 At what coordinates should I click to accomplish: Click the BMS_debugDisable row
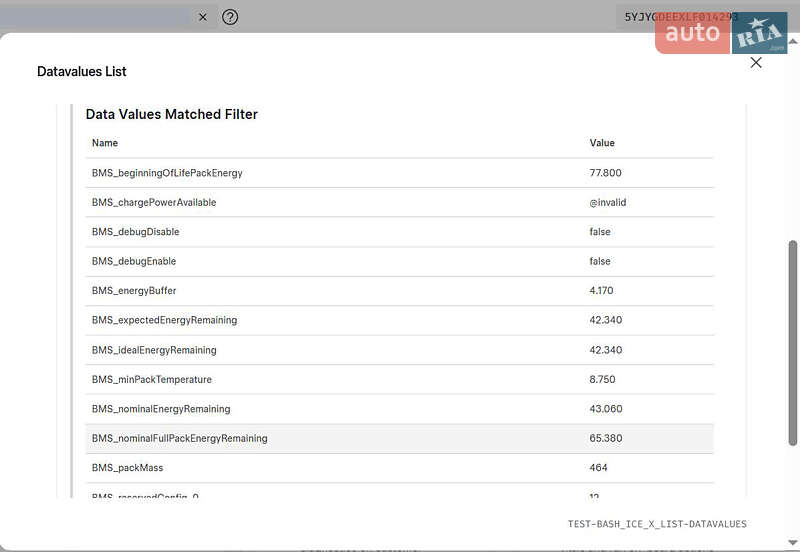point(136,232)
